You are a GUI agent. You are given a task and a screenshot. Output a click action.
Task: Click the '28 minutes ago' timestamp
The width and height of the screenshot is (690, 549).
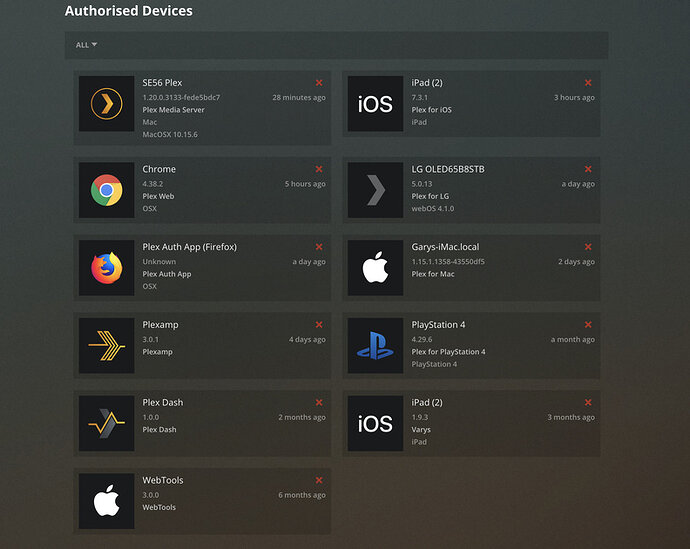299,97
